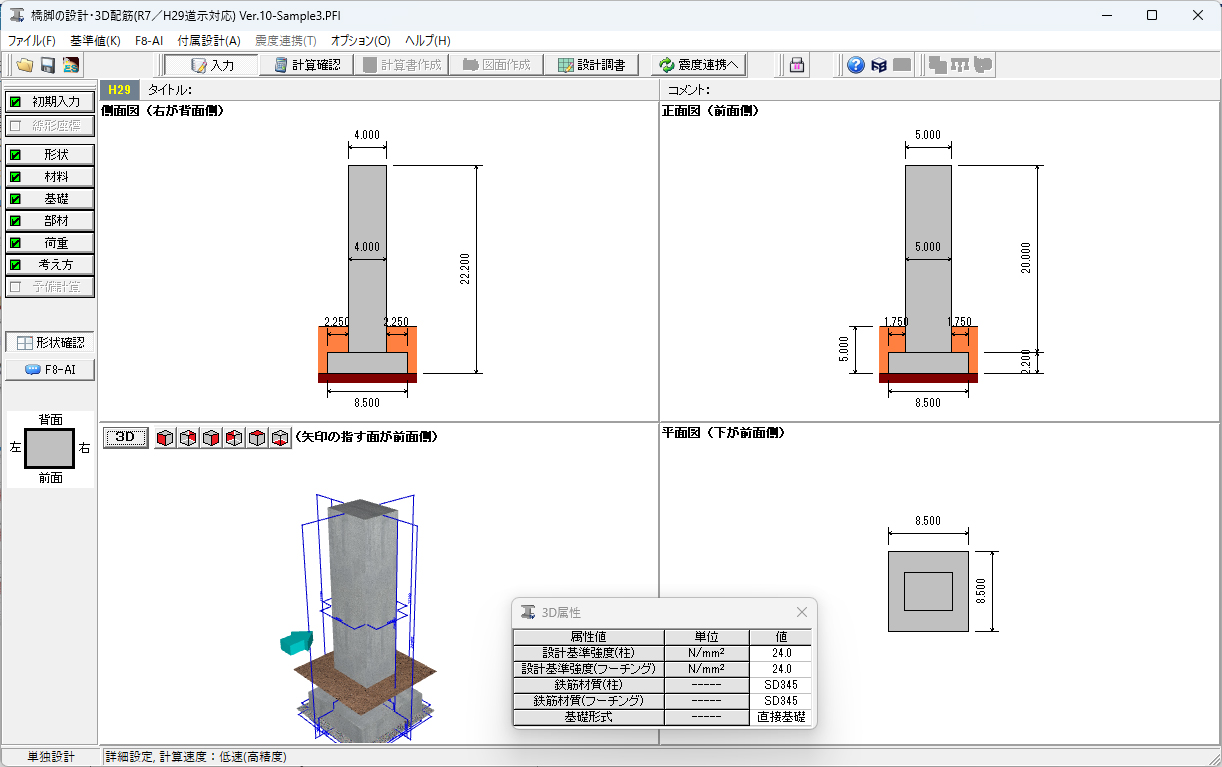Open the 付属設計(A) menu
The width and height of the screenshot is (1222, 767).
pyautogui.click(x=208, y=41)
